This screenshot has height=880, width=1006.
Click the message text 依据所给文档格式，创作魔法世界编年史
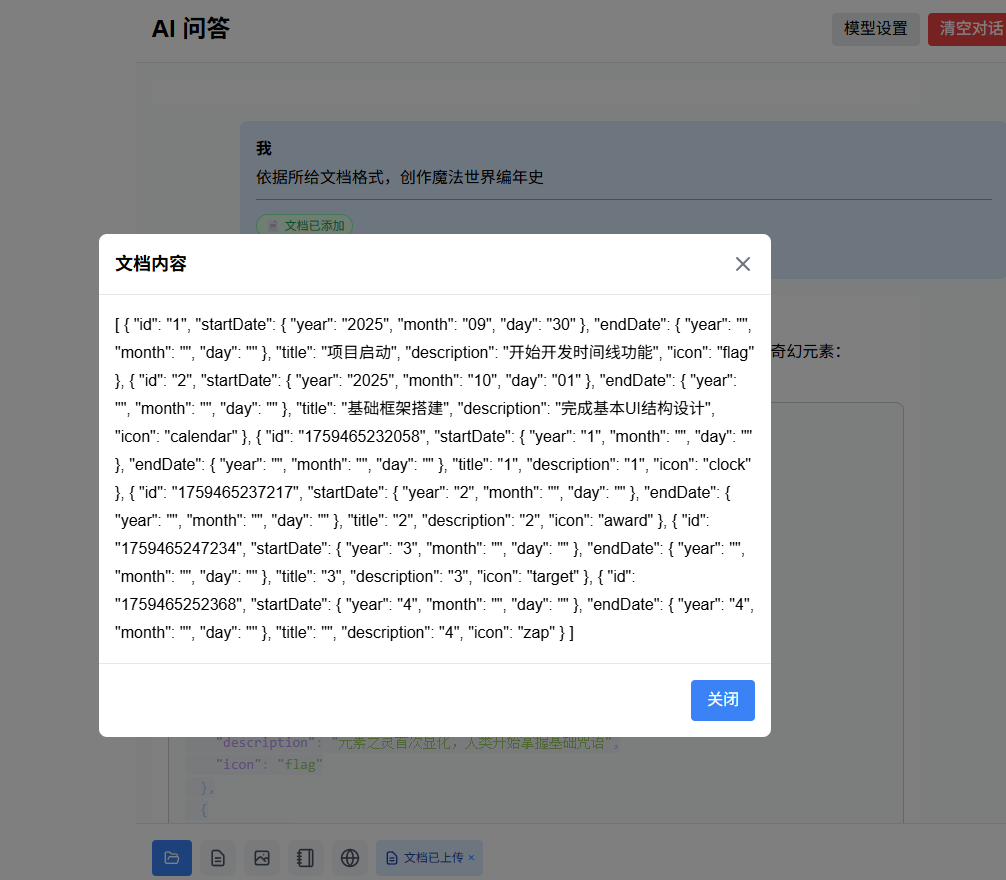click(x=400, y=177)
